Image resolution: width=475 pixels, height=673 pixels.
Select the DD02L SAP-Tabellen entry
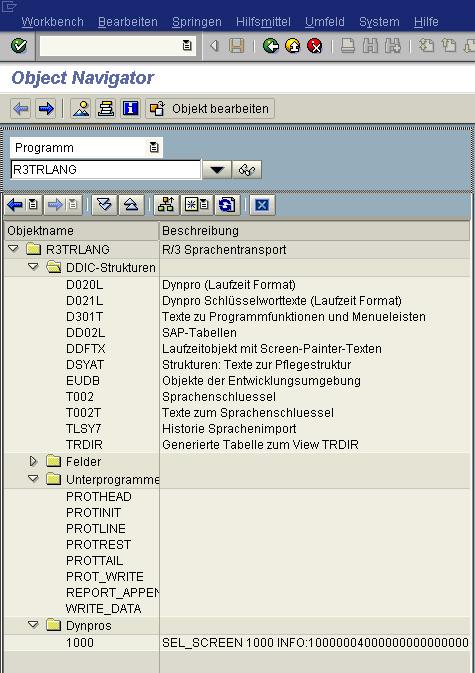click(85, 333)
